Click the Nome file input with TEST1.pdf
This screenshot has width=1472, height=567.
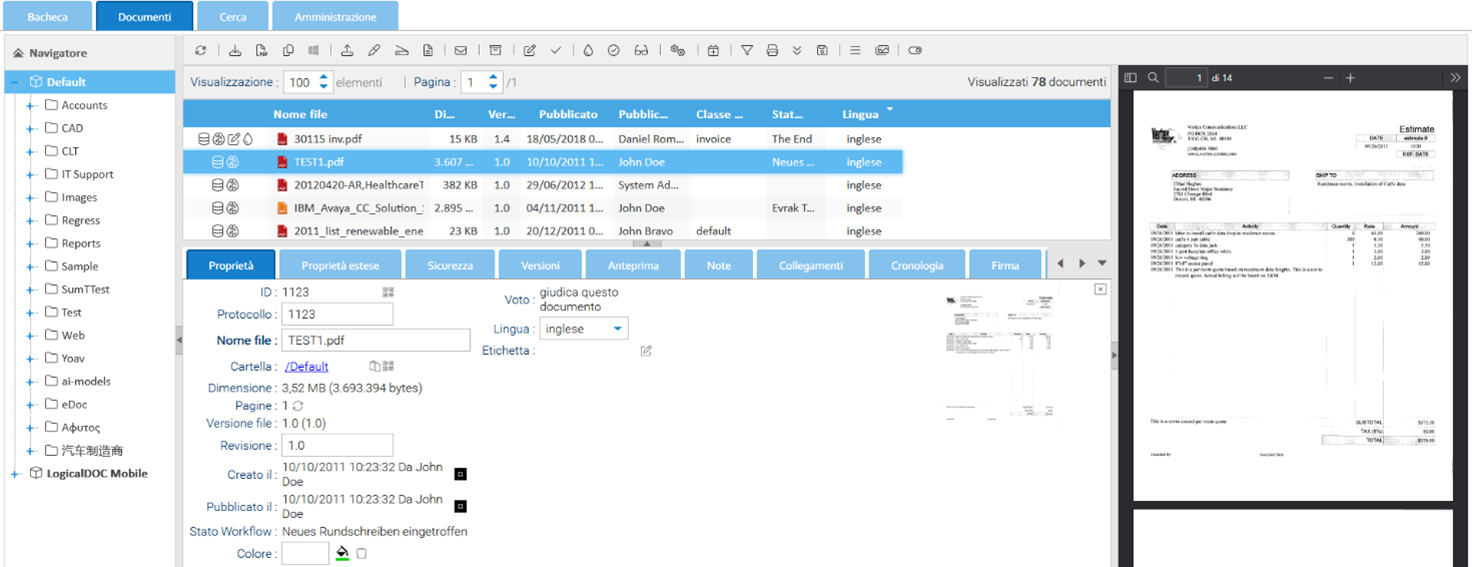click(x=376, y=340)
